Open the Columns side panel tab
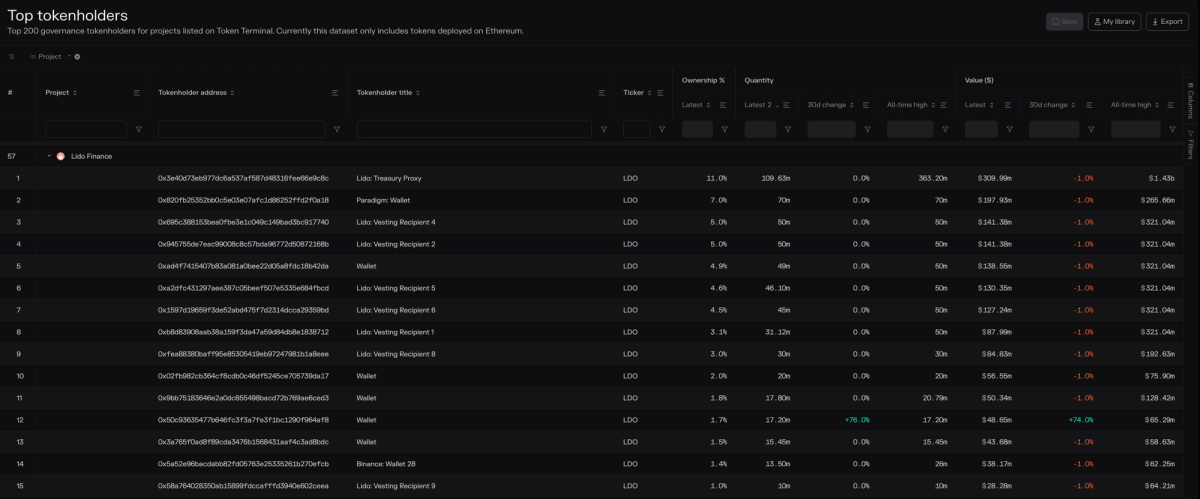This screenshot has width=1200, height=499. pyautogui.click(x=1190, y=101)
